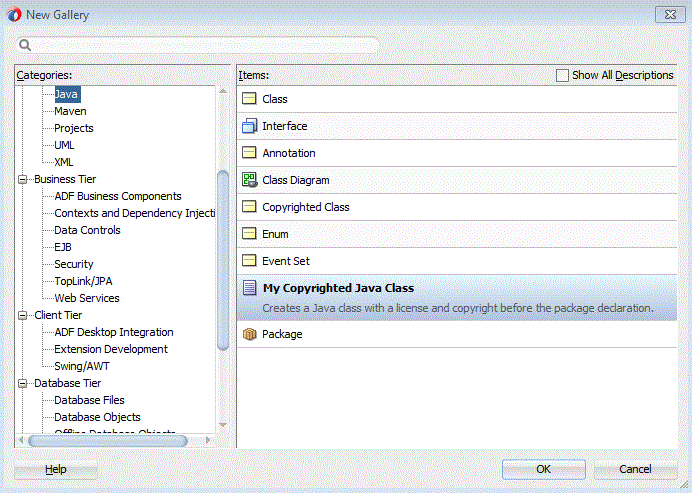
Task: Select the Web Services category
Action: coord(87,298)
